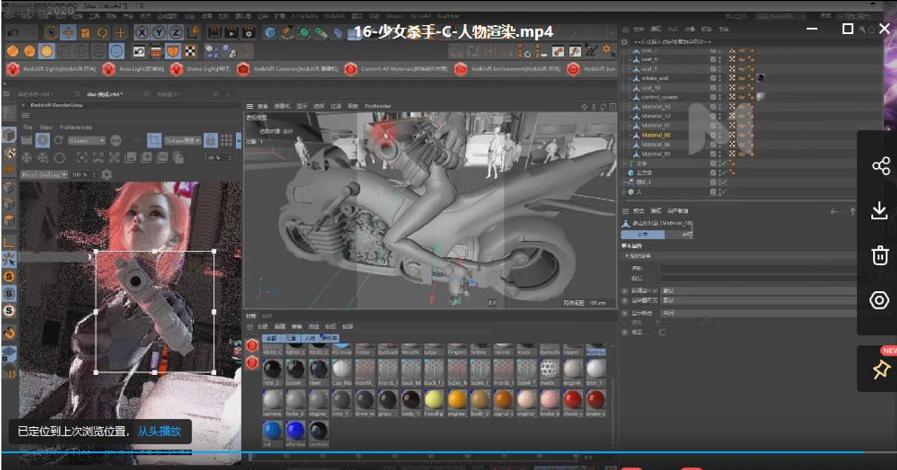Click the video player download icon

(879, 210)
